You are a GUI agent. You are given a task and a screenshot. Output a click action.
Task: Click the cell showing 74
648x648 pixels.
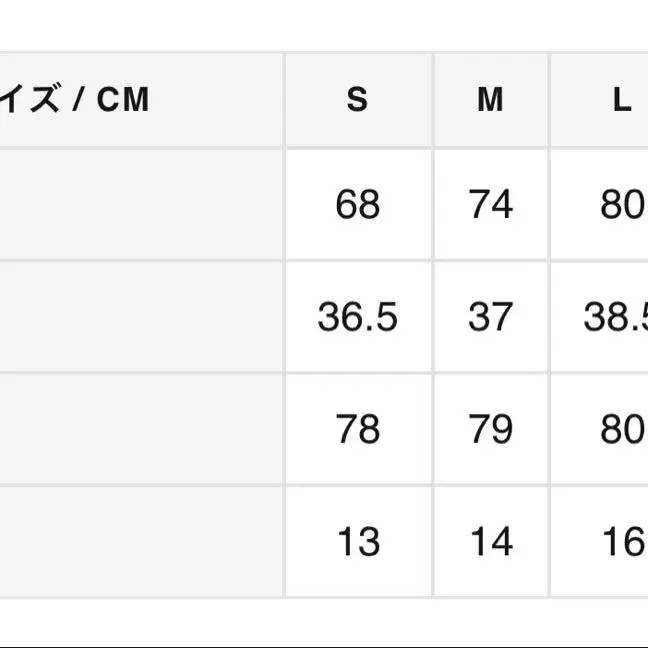click(x=490, y=205)
